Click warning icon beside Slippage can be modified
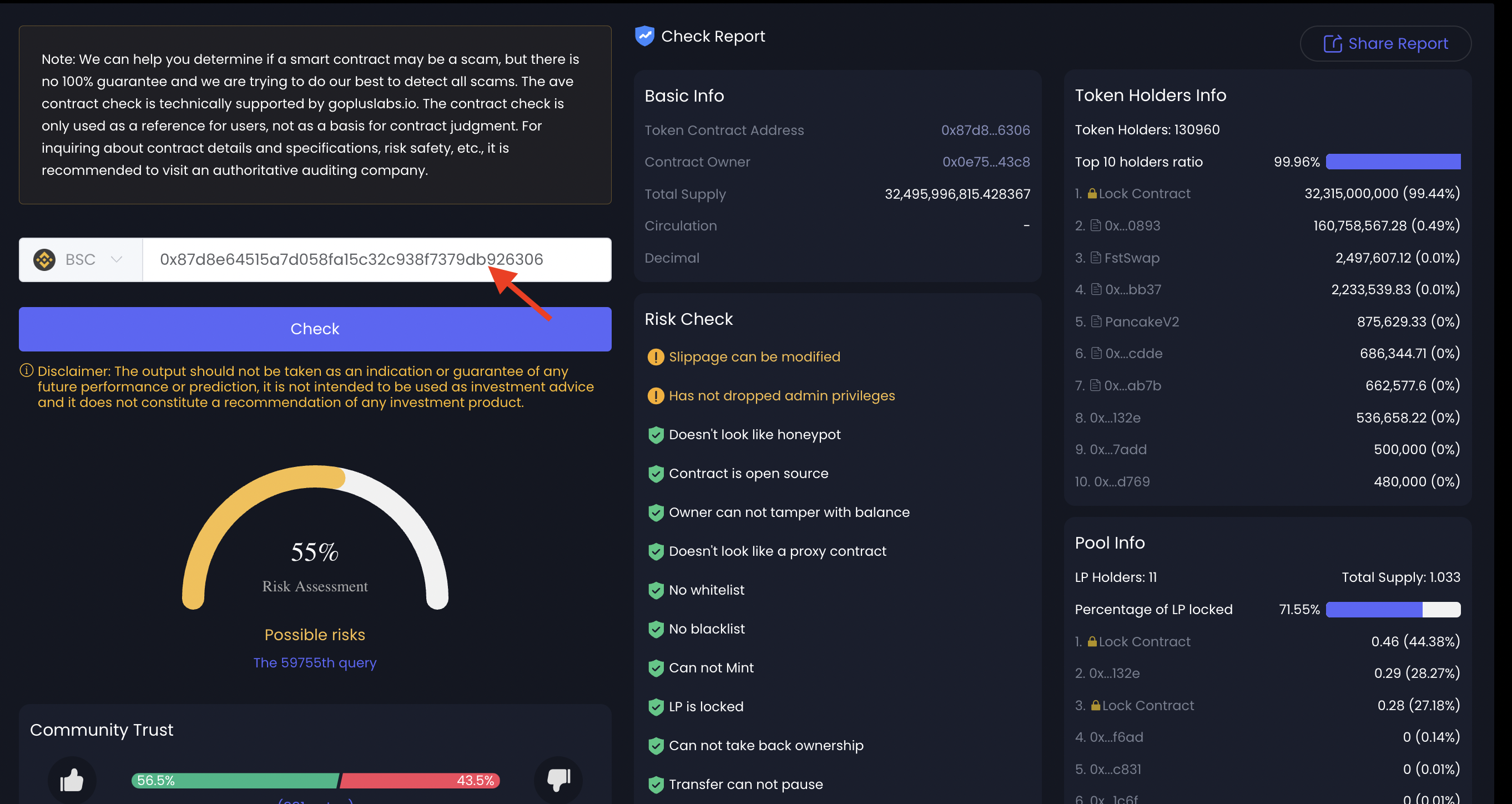 [655, 357]
